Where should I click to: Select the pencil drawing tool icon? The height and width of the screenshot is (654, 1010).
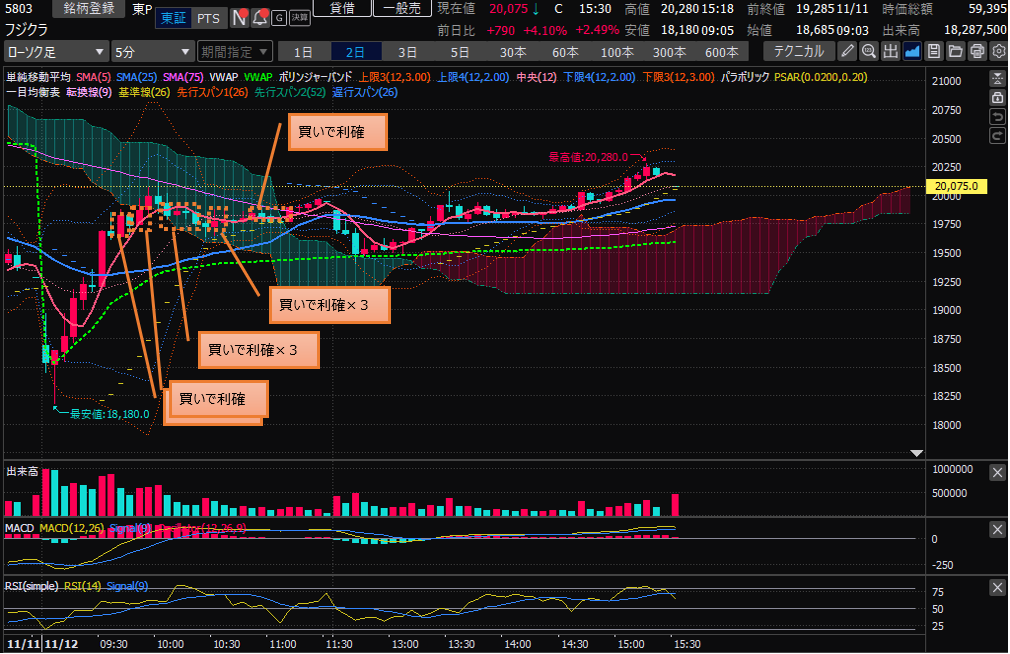click(848, 51)
